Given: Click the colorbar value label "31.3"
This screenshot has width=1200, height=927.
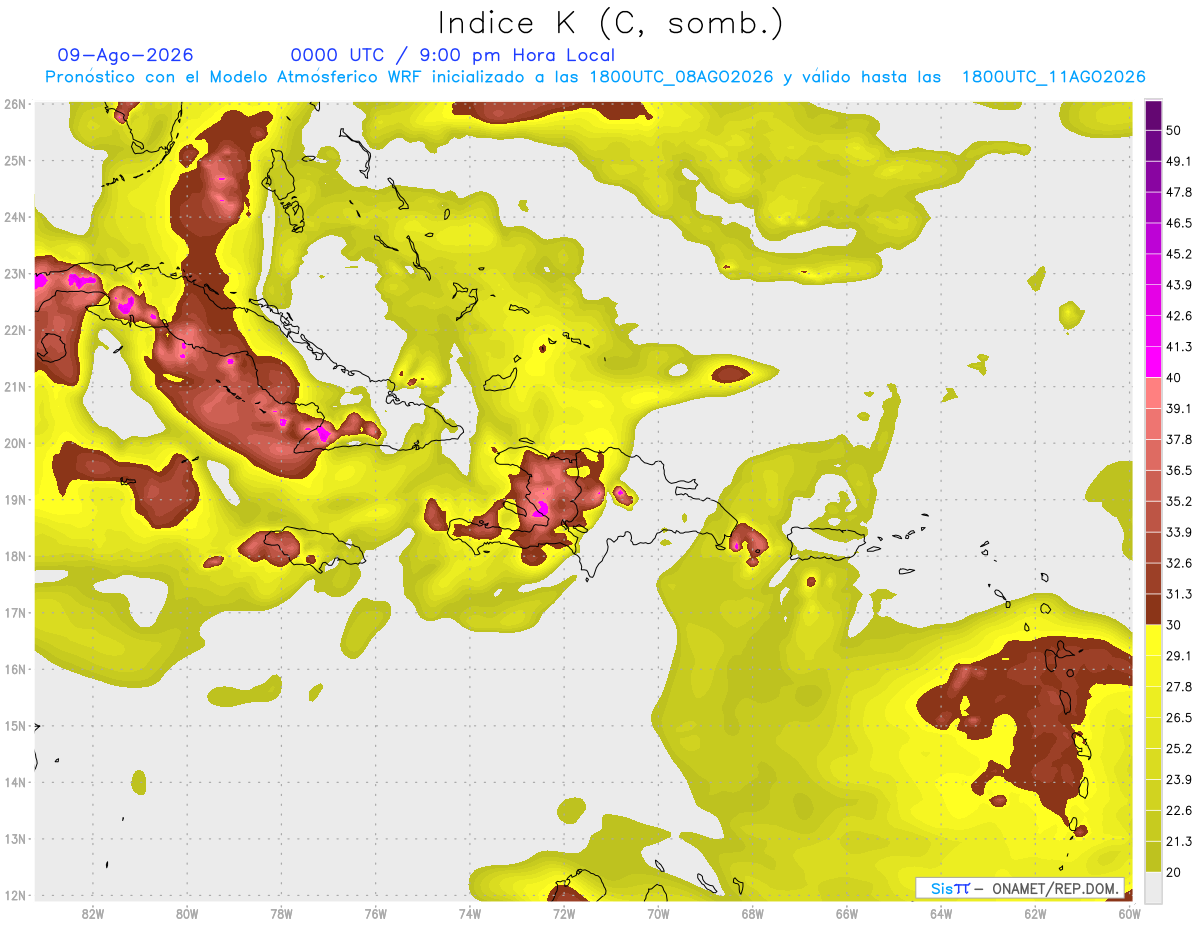Looking at the screenshot, I should pos(1179,594).
